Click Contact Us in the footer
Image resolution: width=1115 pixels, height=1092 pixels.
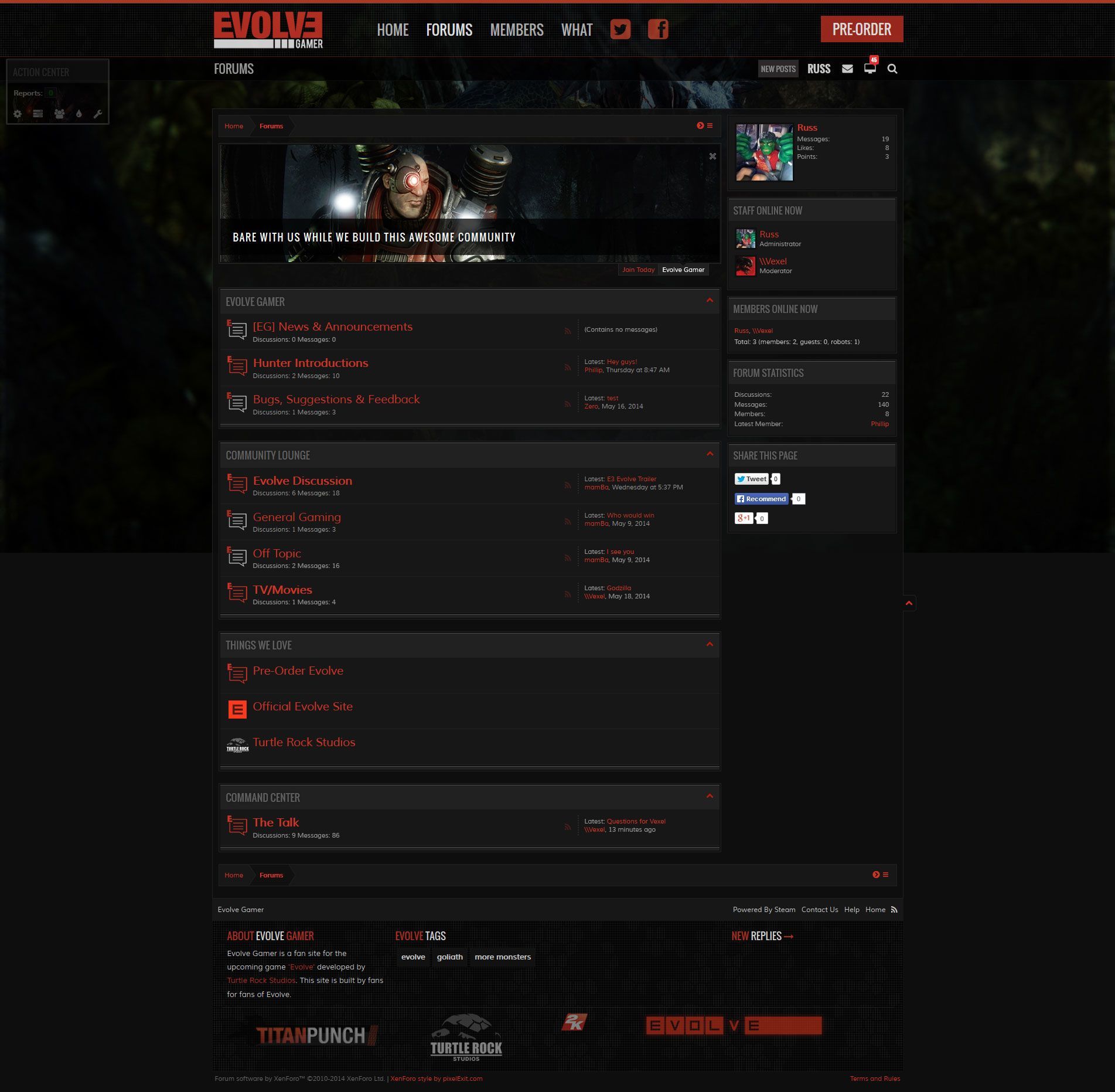pyautogui.click(x=820, y=910)
